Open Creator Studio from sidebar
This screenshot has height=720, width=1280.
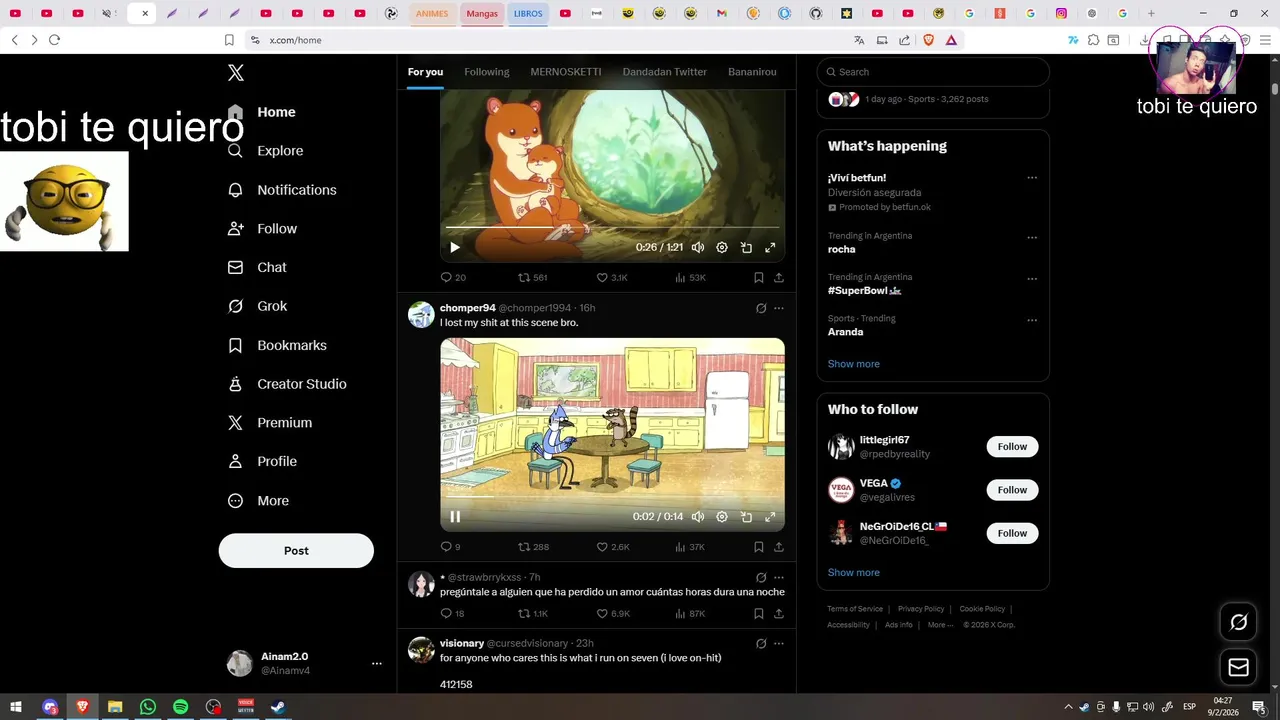pyautogui.click(x=287, y=384)
